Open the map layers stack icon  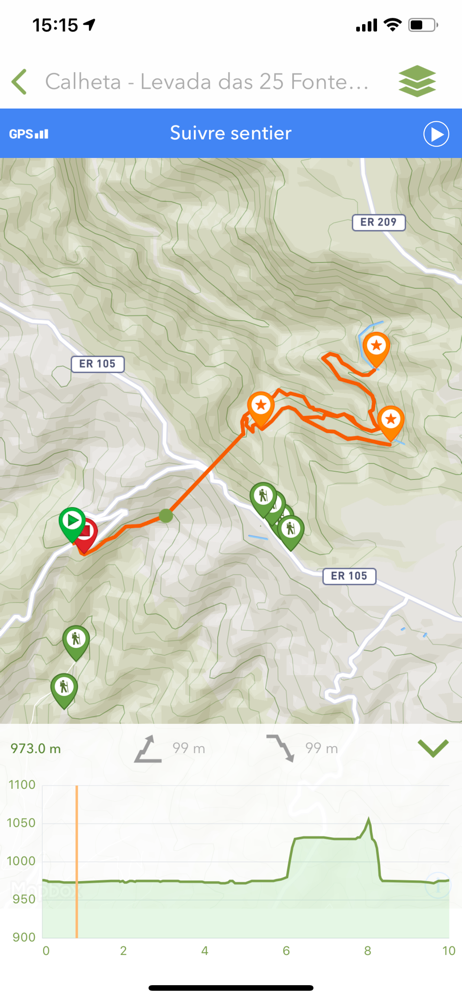pyautogui.click(x=417, y=82)
